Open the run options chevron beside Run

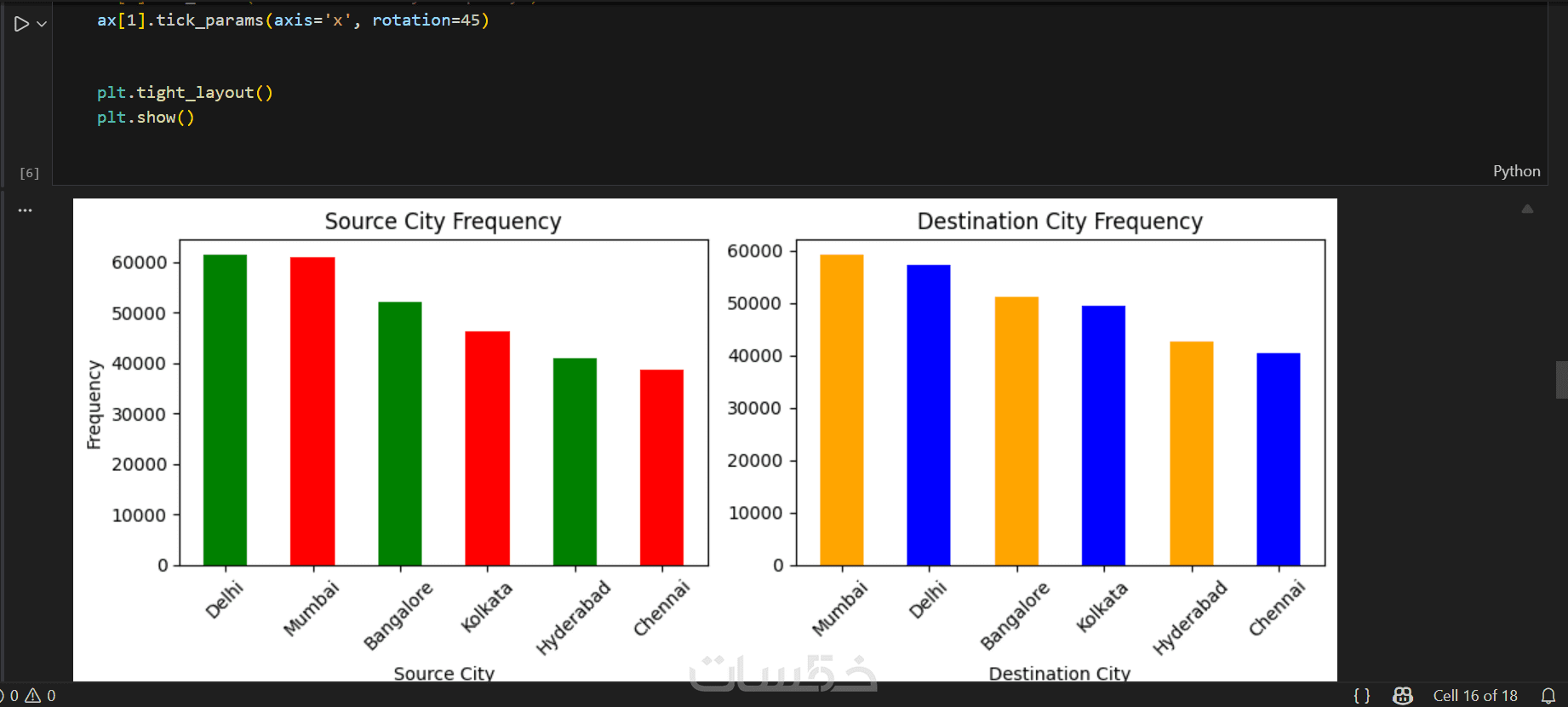tap(42, 24)
